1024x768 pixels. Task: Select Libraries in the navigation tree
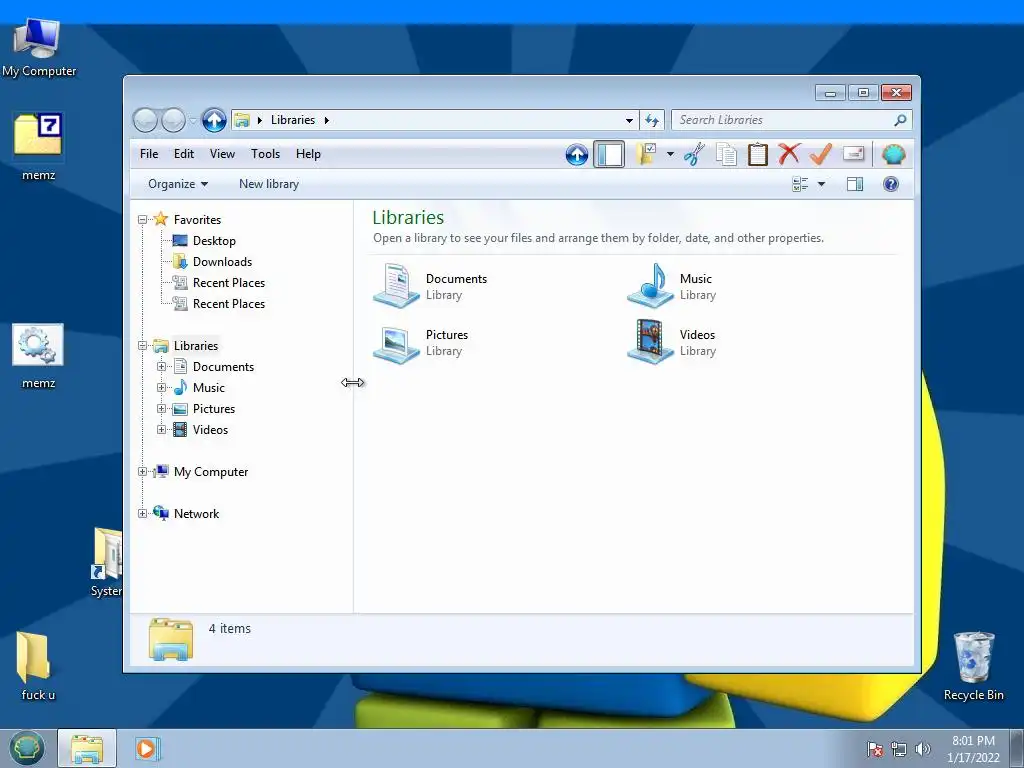click(196, 346)
